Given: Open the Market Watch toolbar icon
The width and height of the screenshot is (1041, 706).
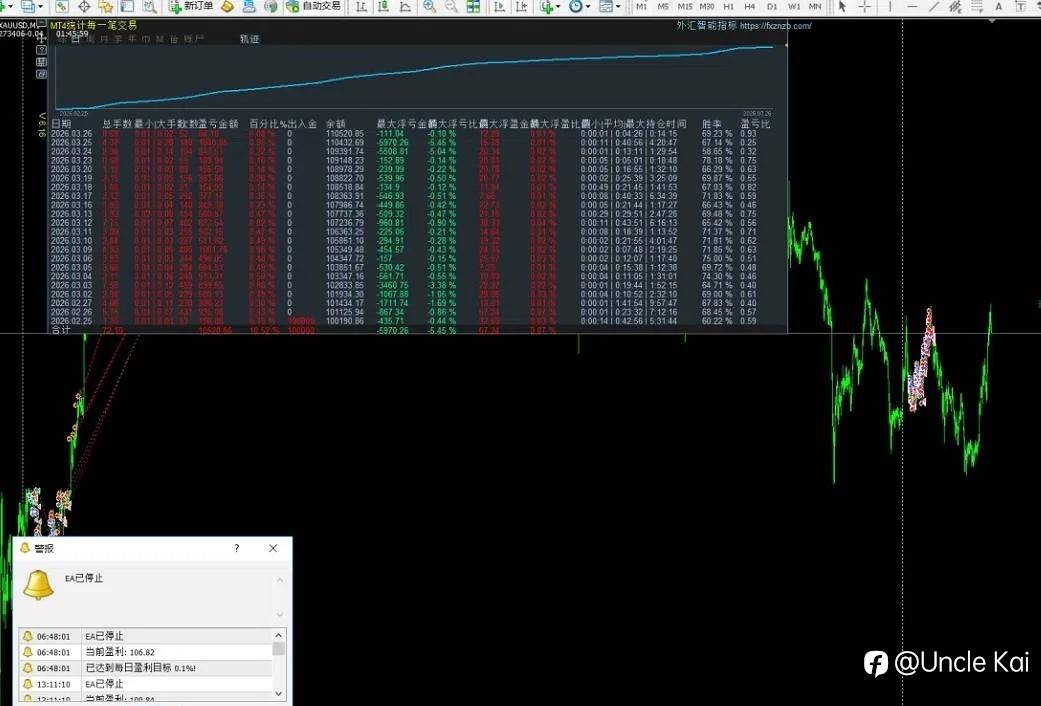Looking at the screenshot, I should tap(62, 7).
